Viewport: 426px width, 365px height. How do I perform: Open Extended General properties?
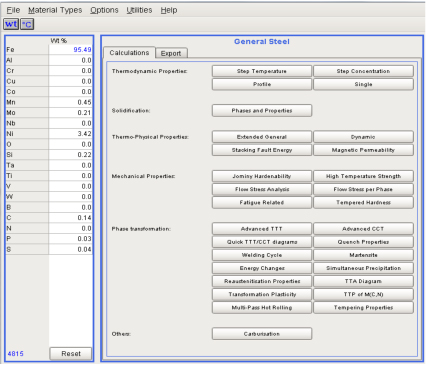point(262,137)
